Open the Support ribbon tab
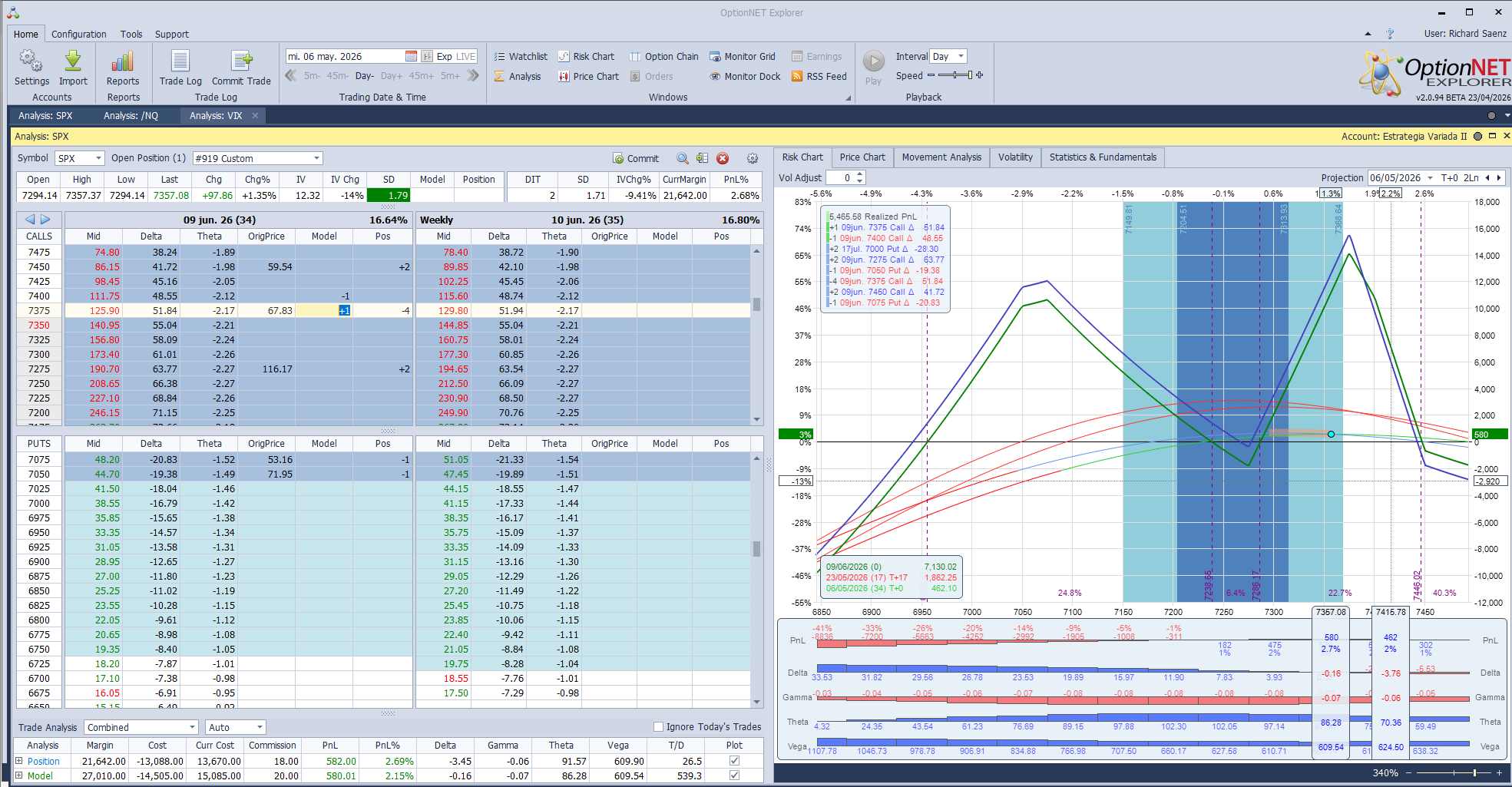 (x=171, y=34)
